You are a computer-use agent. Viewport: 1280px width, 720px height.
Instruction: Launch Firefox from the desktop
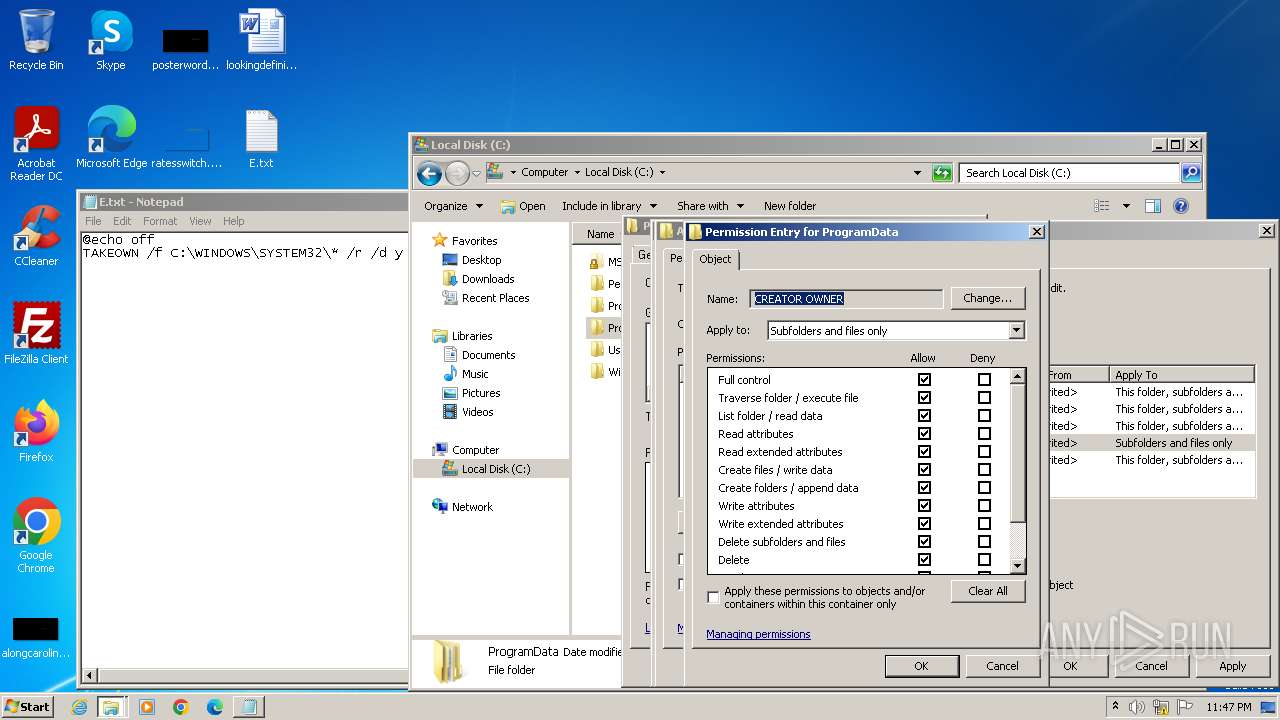click(36, 431)
